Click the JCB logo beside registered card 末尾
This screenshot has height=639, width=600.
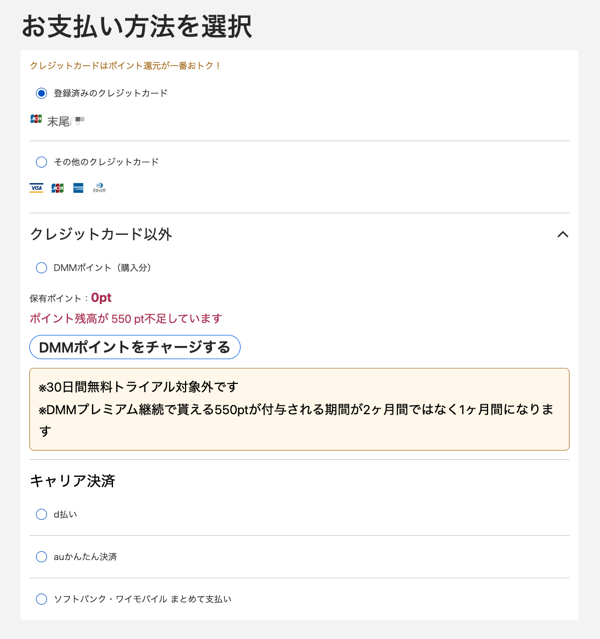click(36, 119)
